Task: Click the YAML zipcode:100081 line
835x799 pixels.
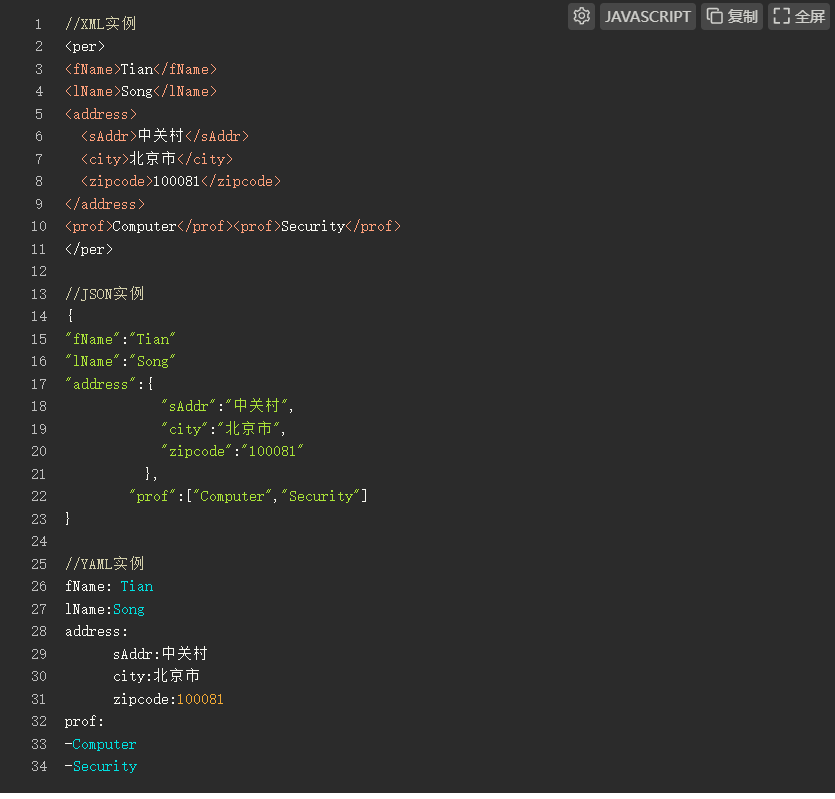Action: pos(168,699)
